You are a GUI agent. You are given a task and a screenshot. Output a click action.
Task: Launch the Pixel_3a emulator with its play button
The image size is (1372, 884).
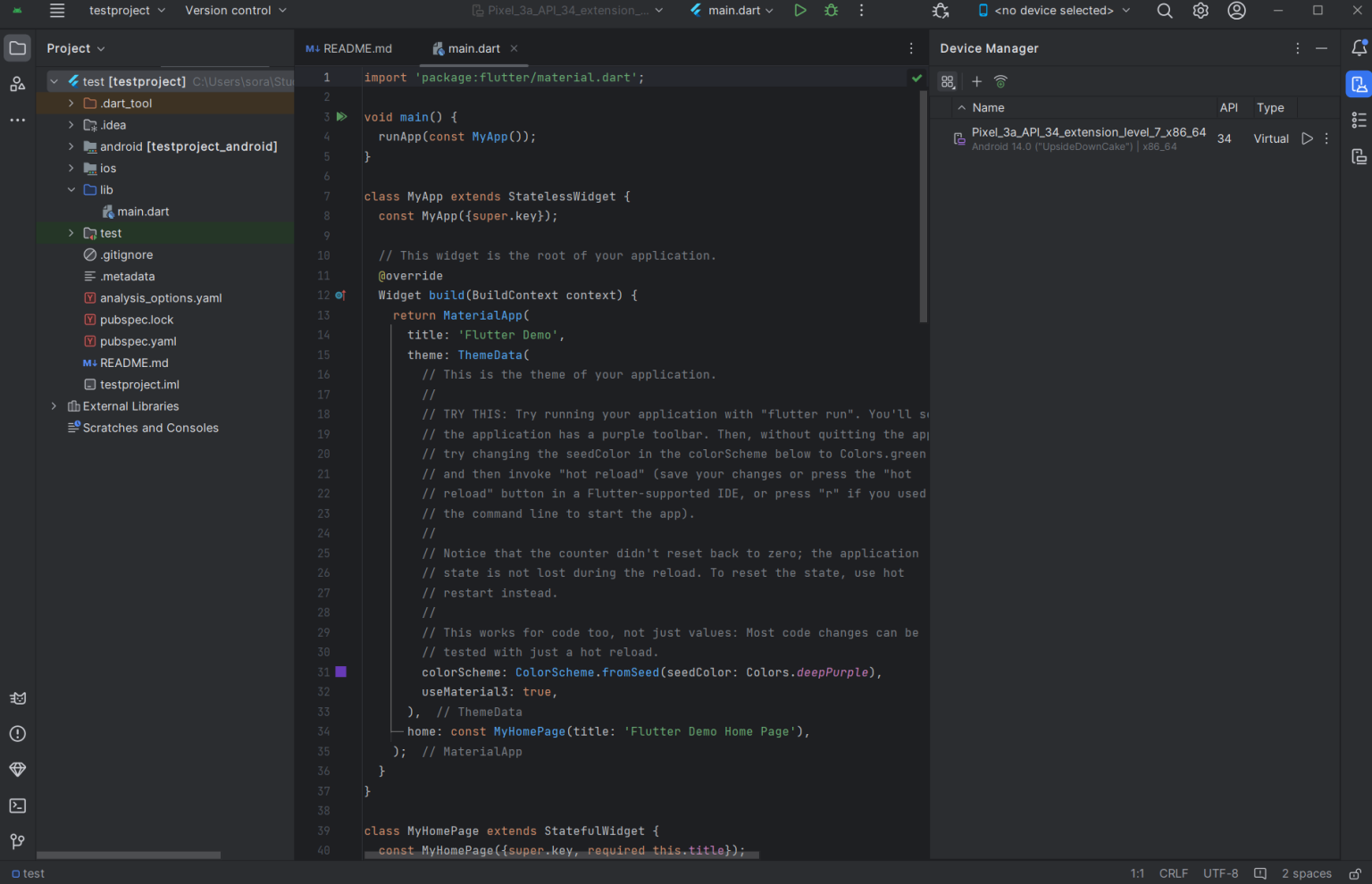(x=1307, y=138)
